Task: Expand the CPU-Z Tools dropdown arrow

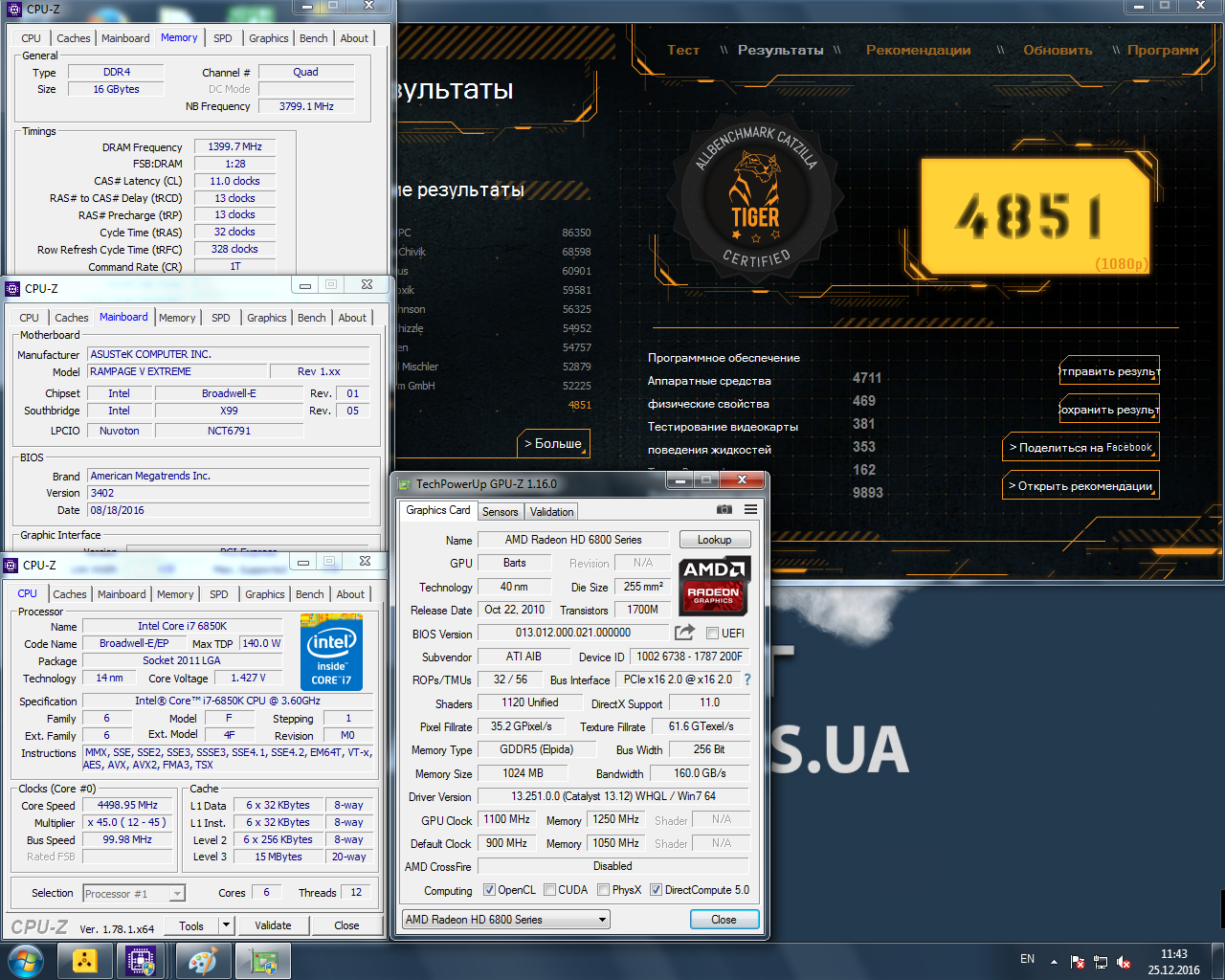Action: coord(226,925)
